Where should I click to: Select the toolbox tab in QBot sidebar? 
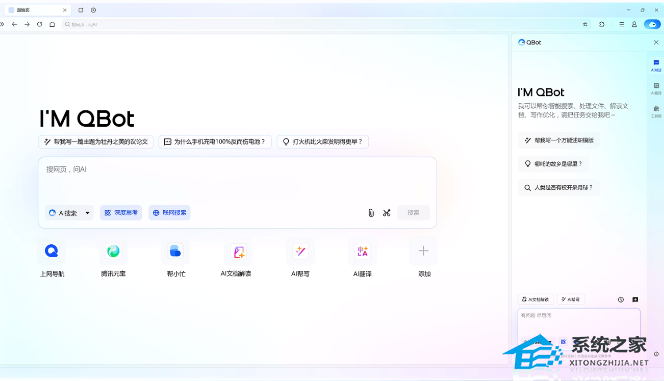656,111
